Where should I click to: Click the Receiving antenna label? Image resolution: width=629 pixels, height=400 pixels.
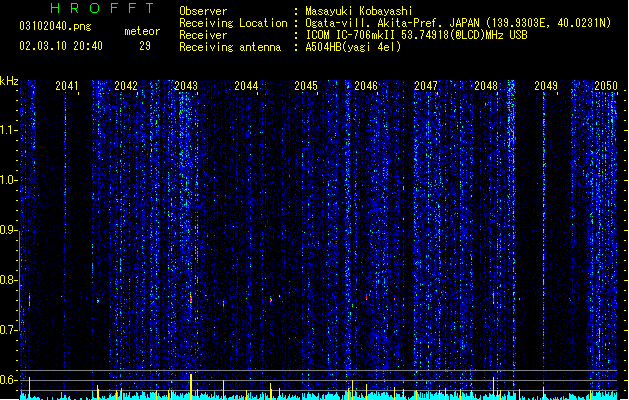coord(230,47)
